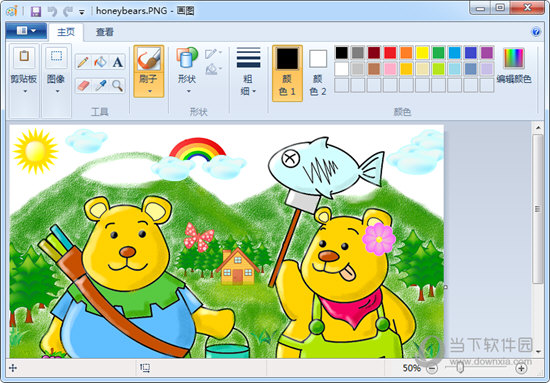This screenshot has width=550, height=383.
Task: Select the Text tool
Action: pos(118,62)
